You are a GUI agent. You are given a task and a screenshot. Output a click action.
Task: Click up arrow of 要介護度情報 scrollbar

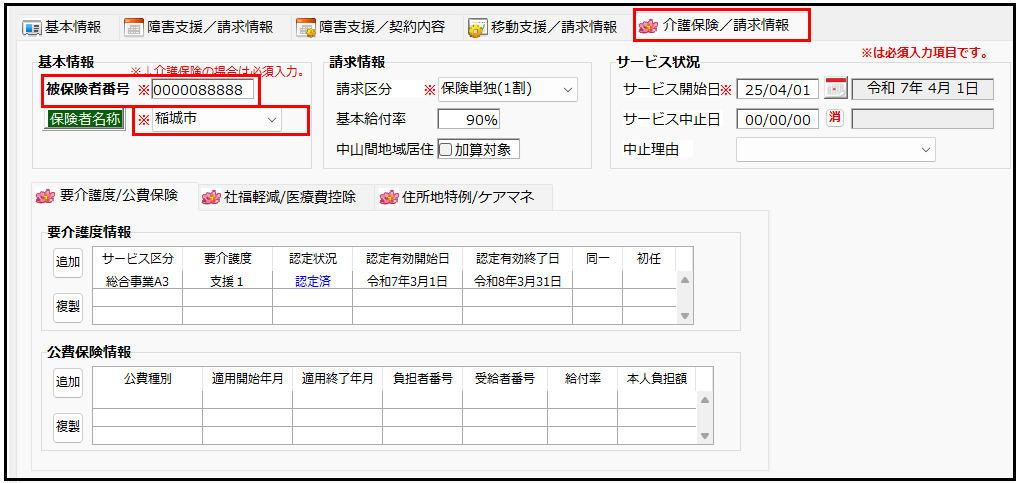point(684,280)
